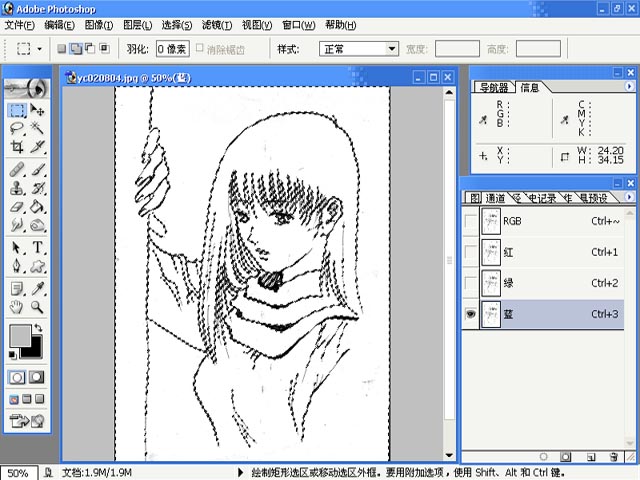Toggle visibility of the RGB channel
This screenshot has height=480, width=640.
pos(470,221)
